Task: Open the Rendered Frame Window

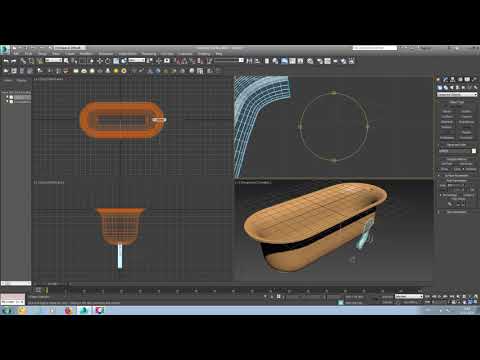Action: [x=327, y=61]
